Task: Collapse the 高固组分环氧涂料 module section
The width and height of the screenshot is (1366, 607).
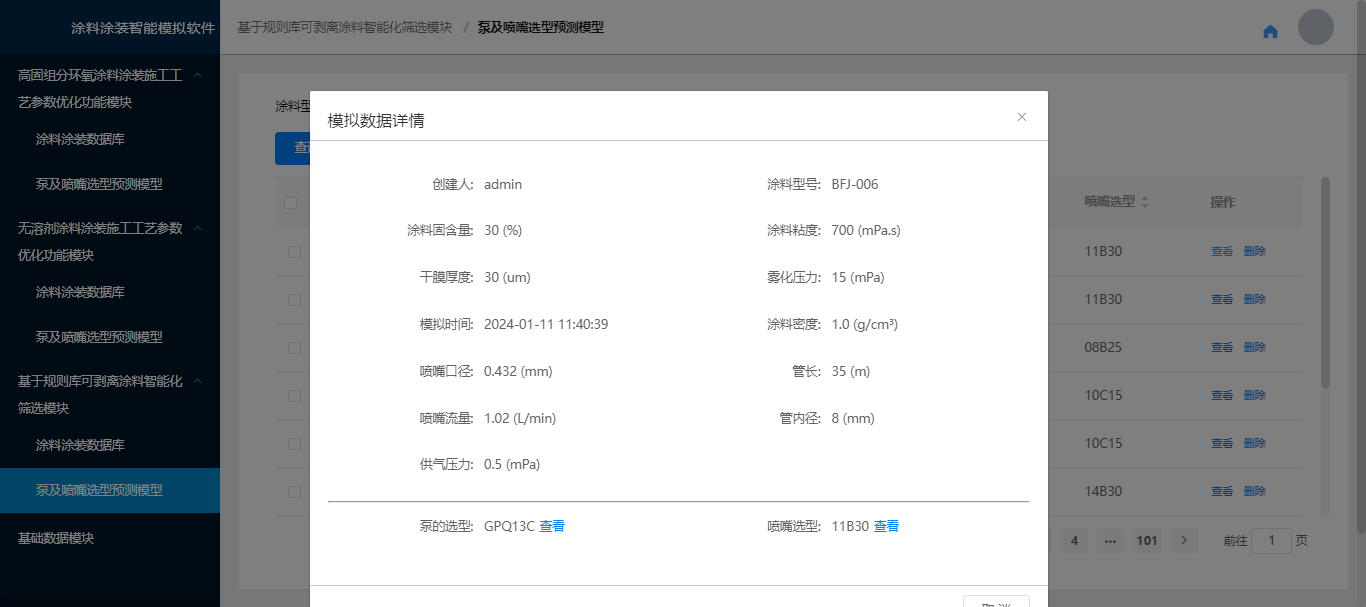Action: 198,75
